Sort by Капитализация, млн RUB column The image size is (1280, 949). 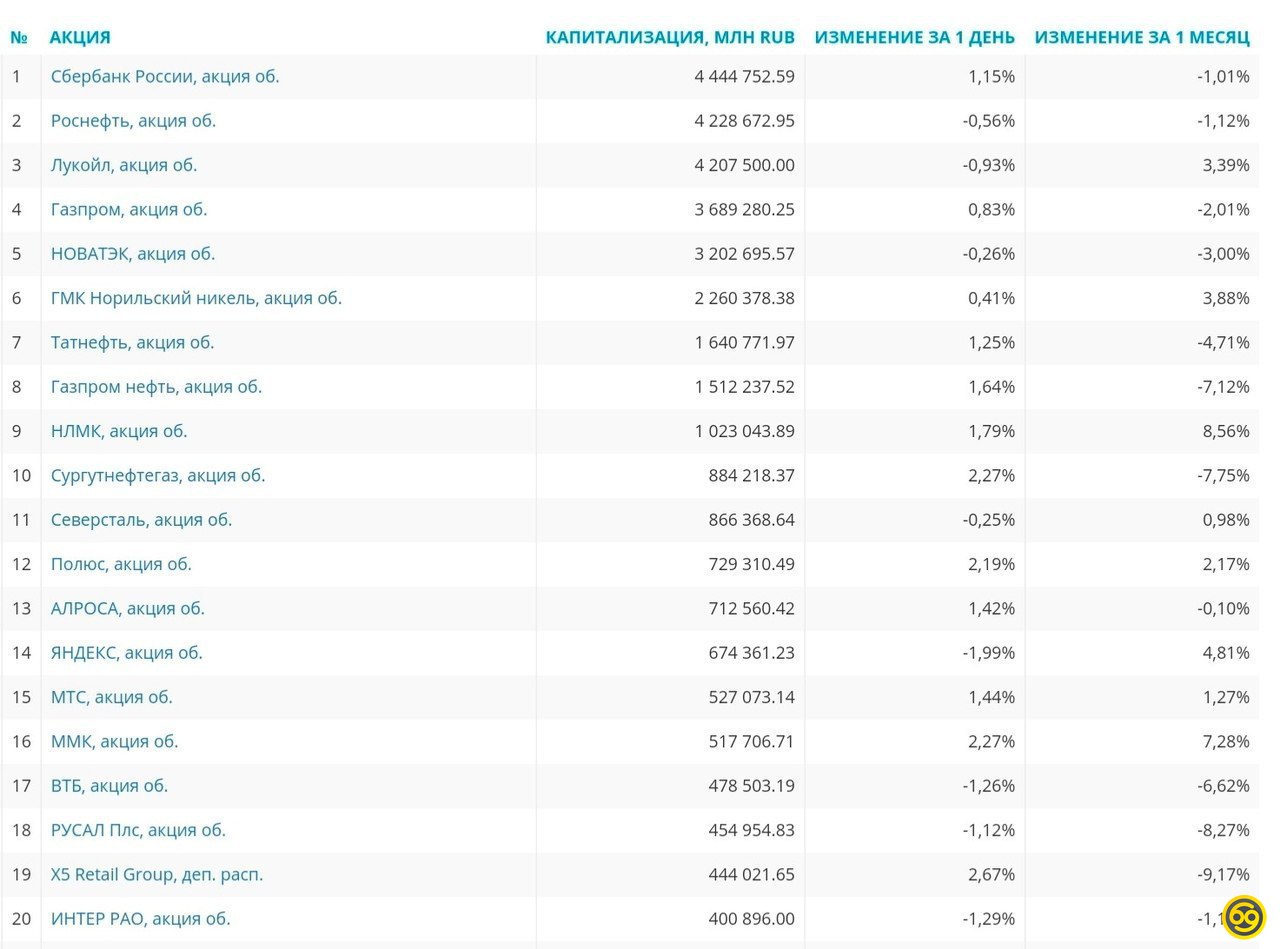[669, 37]
